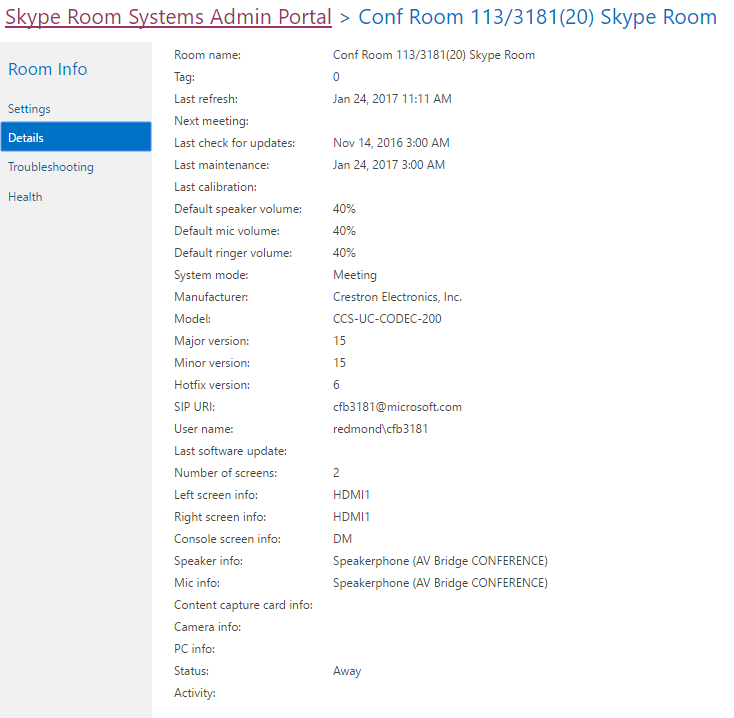
Task: Click the Last check for updates label
Action: (x=235, y=143)
